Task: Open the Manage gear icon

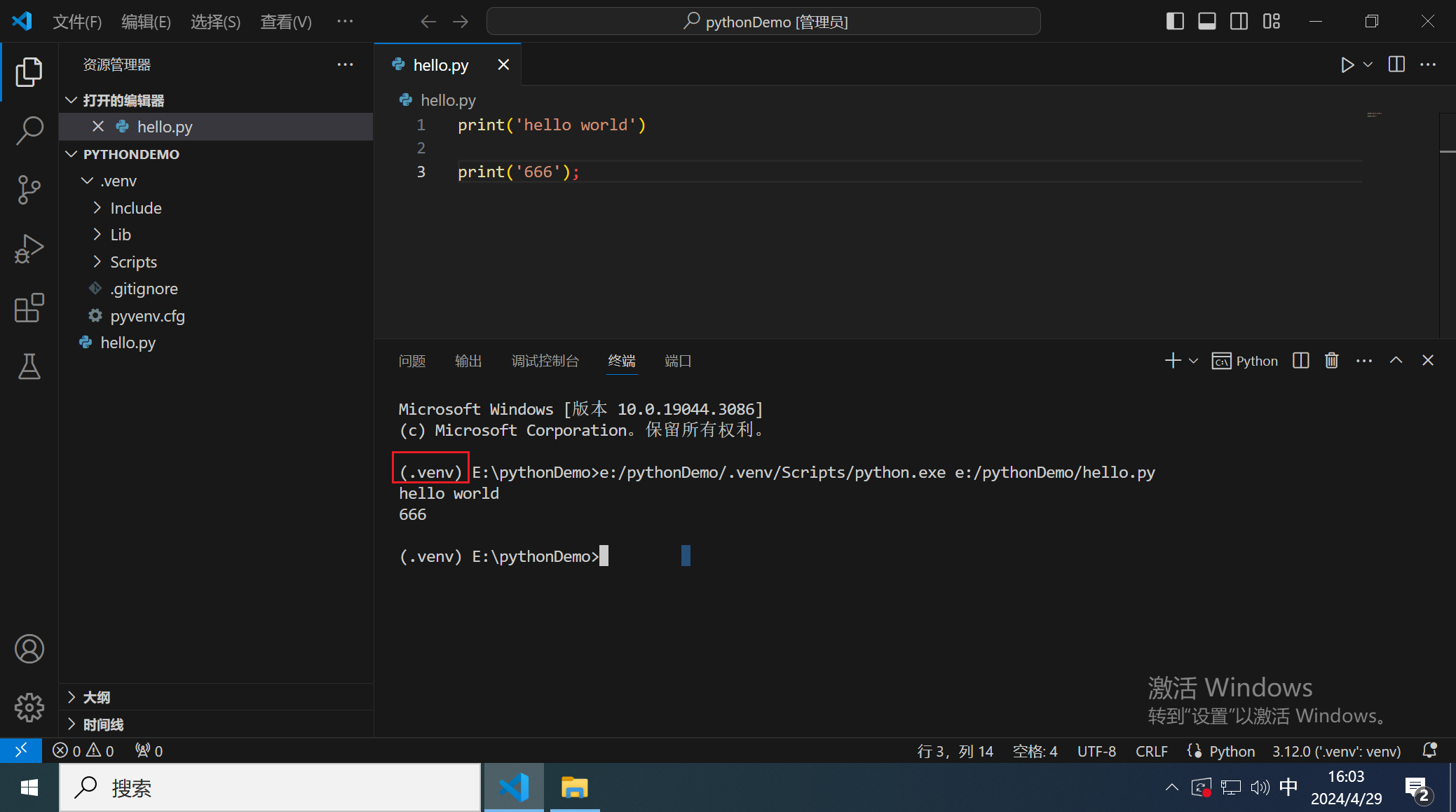Action: coord(29,708)
